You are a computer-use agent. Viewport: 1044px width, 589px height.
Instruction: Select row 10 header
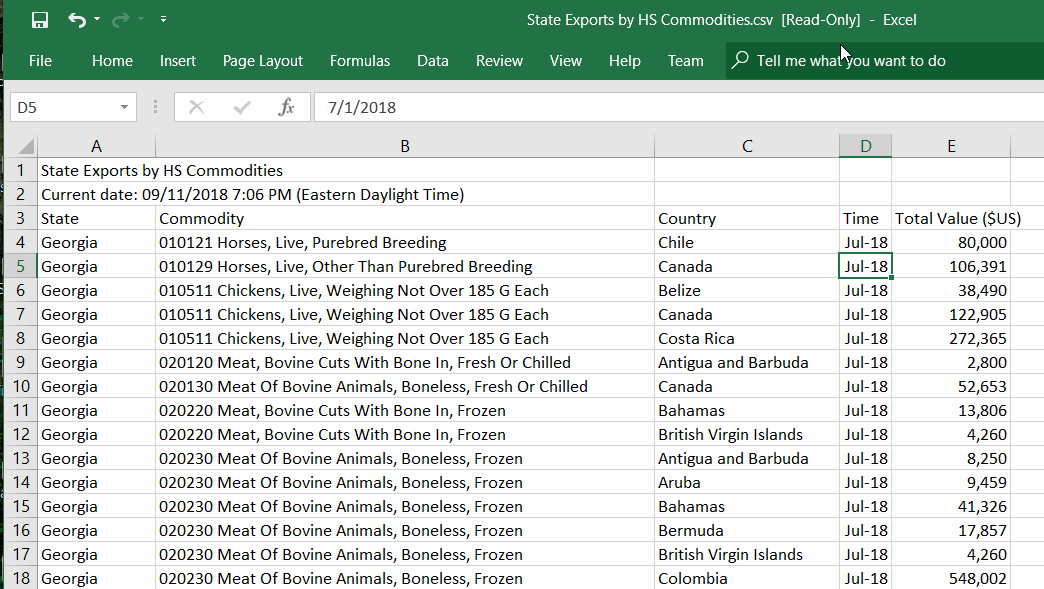20,386
